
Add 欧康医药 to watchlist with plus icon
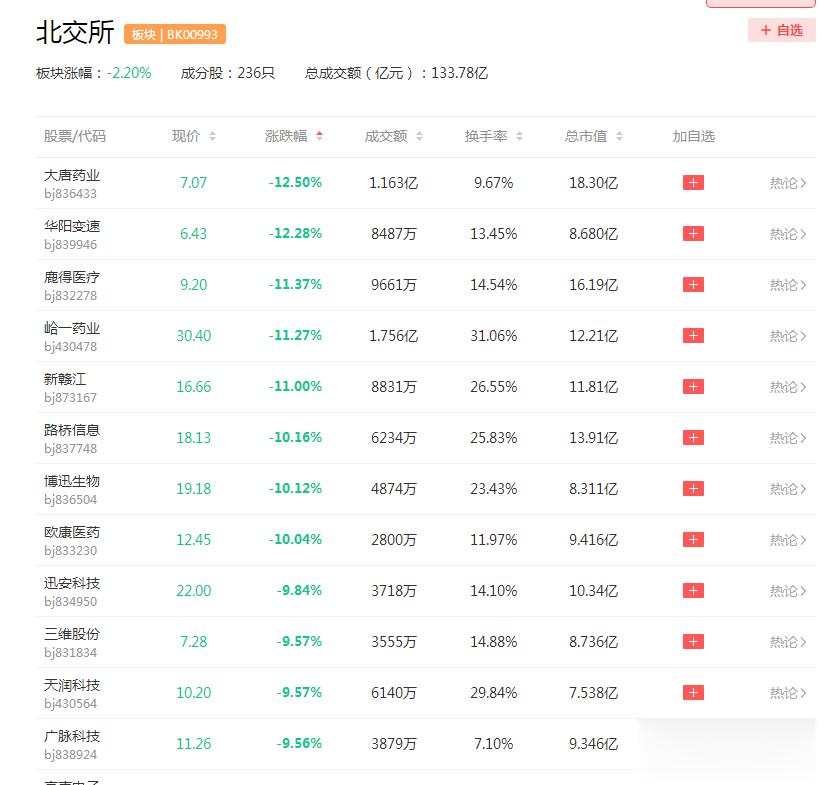693,539
